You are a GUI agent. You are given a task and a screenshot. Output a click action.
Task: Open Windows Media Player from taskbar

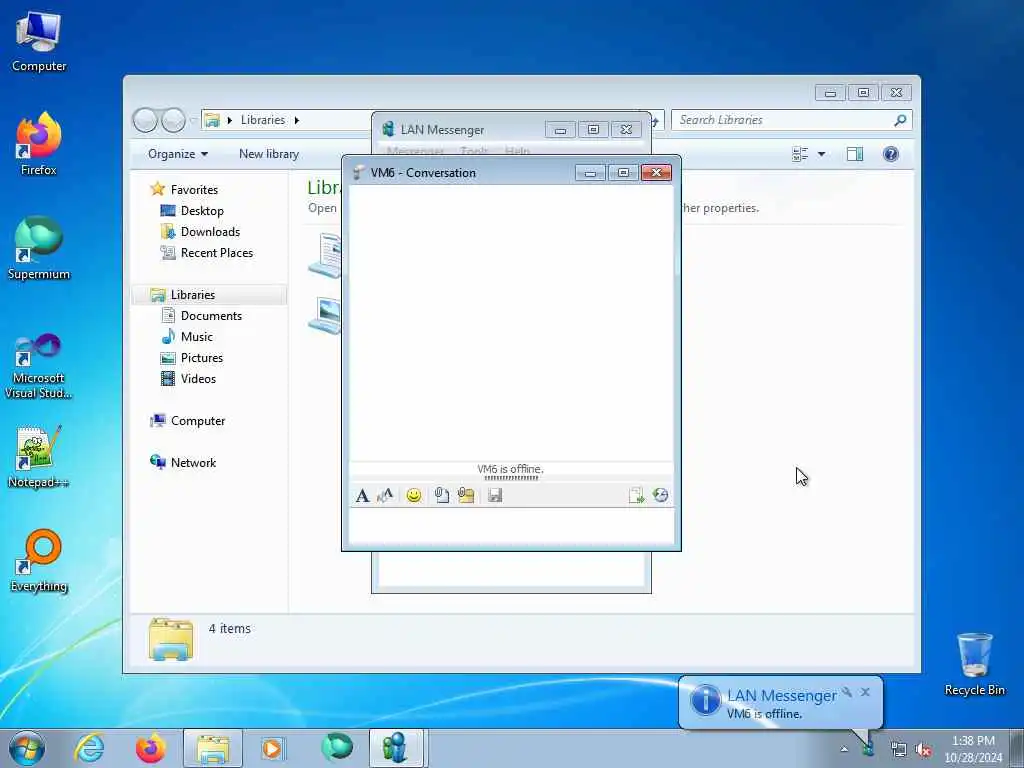[x=272, y=748]
